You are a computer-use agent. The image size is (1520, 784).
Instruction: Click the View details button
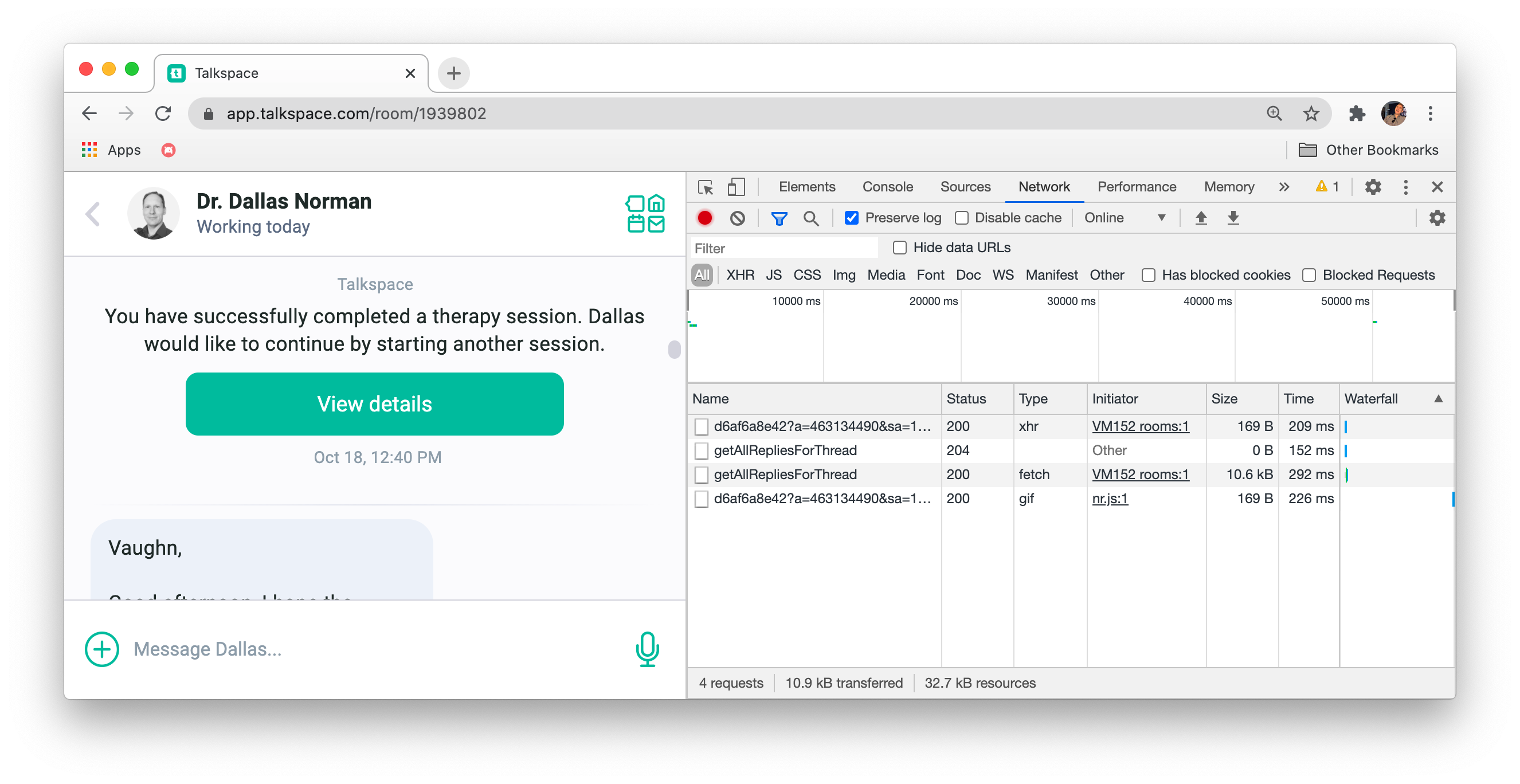pyautogui.click(x=374, y=404)
